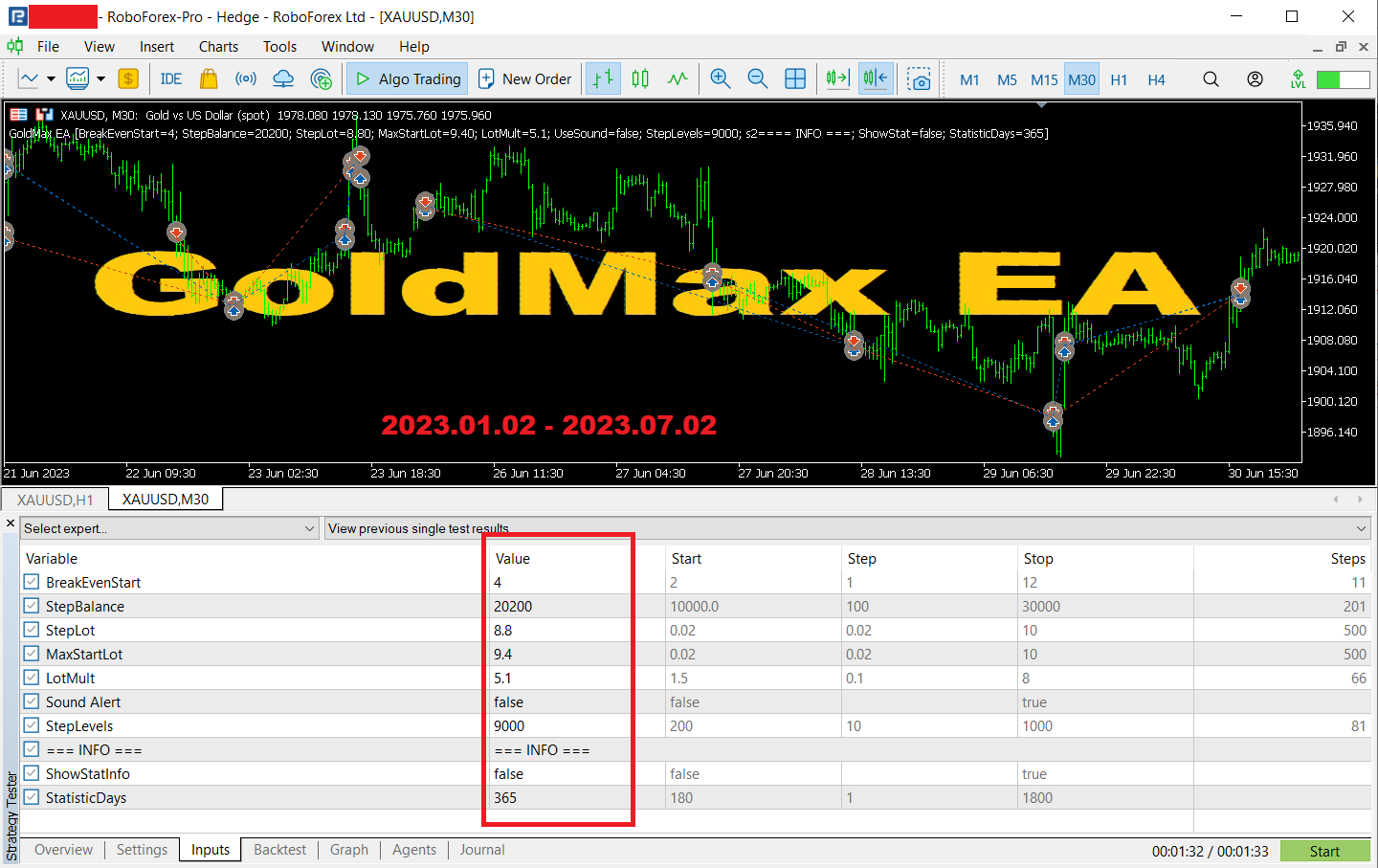Toggle the LotMult parameter checkbox
This screenshot has height=868, width=1378.
pyautogui.click(x=32, y=678)
